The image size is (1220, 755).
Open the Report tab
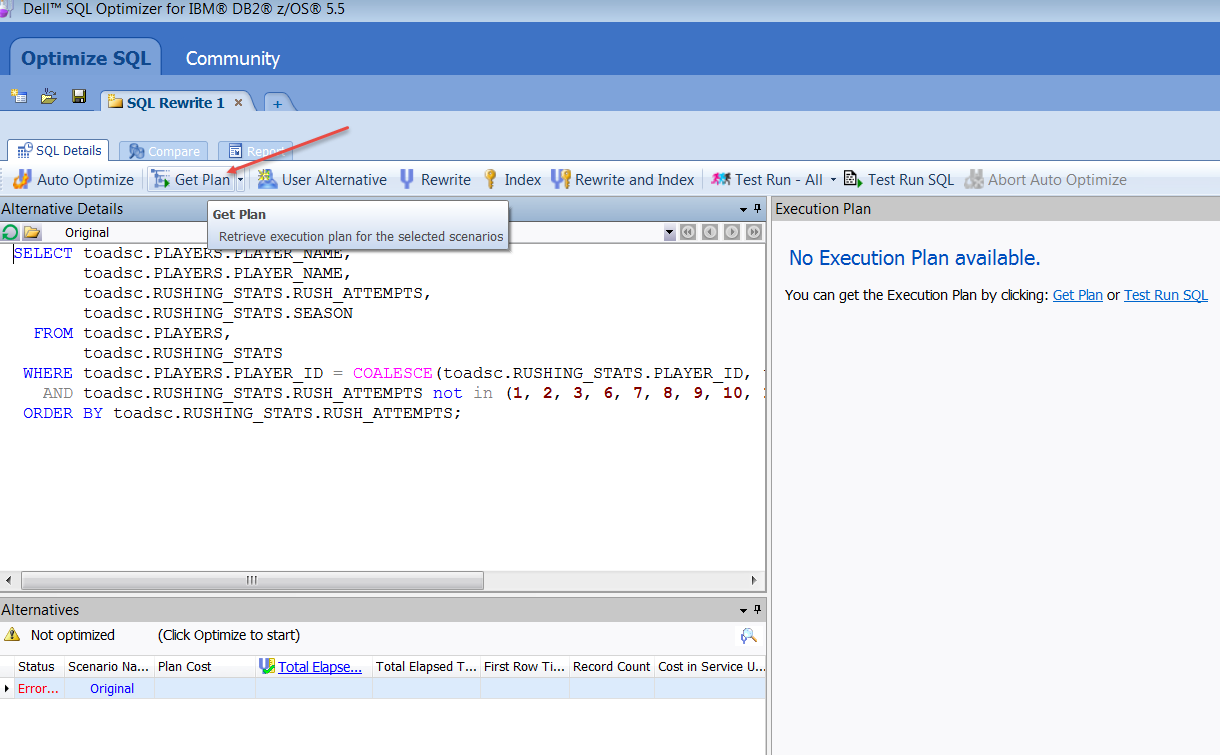(x=256, y=151)
